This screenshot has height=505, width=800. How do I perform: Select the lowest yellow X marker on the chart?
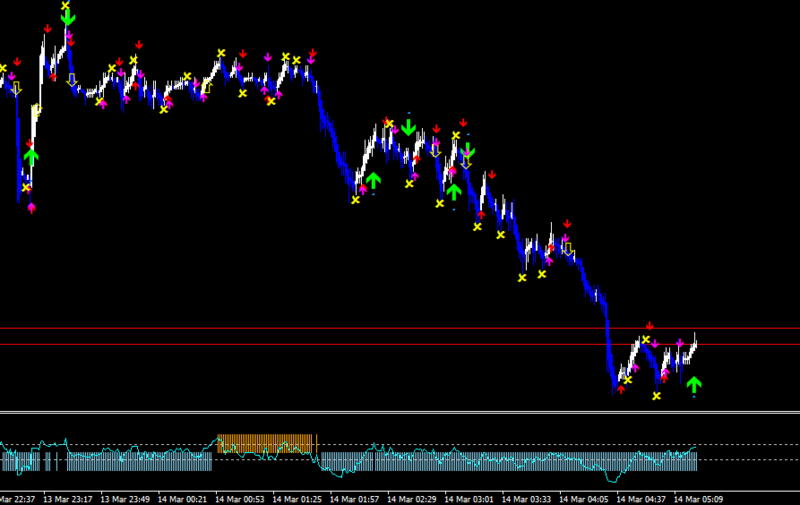point(657,396)
